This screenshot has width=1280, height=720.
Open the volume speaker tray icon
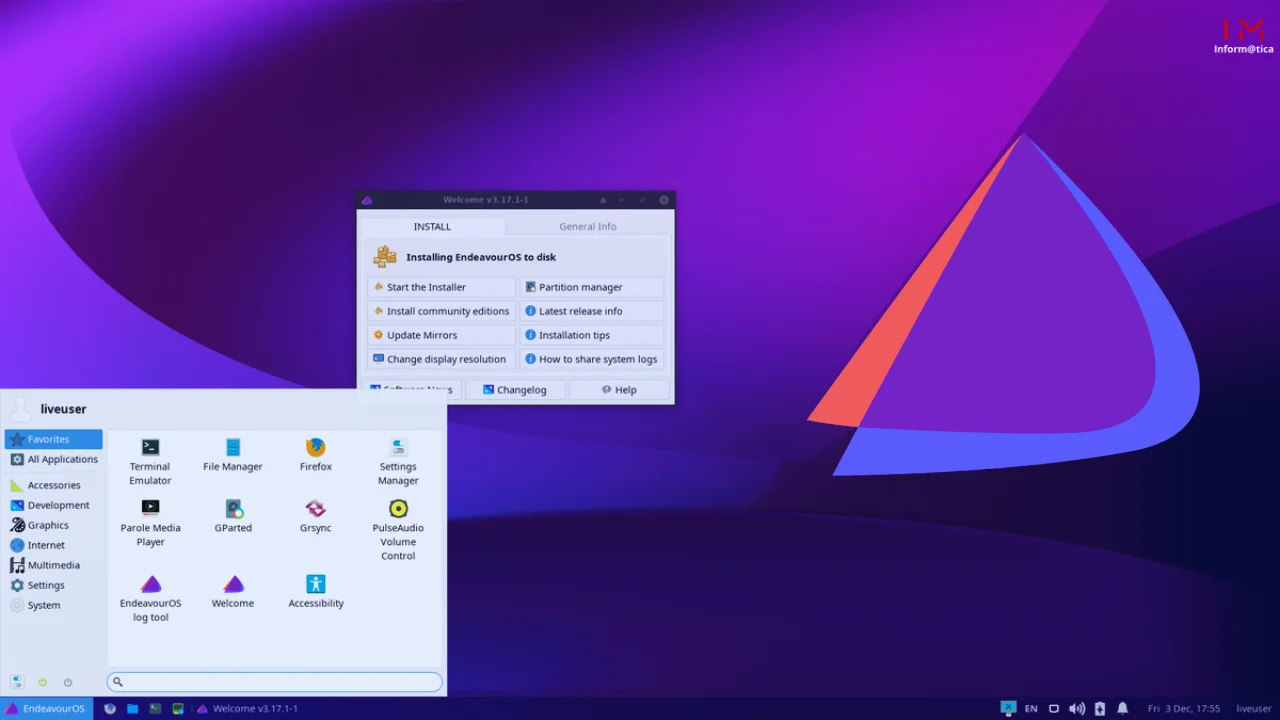pyautogui.click(x=1077, y=708)
